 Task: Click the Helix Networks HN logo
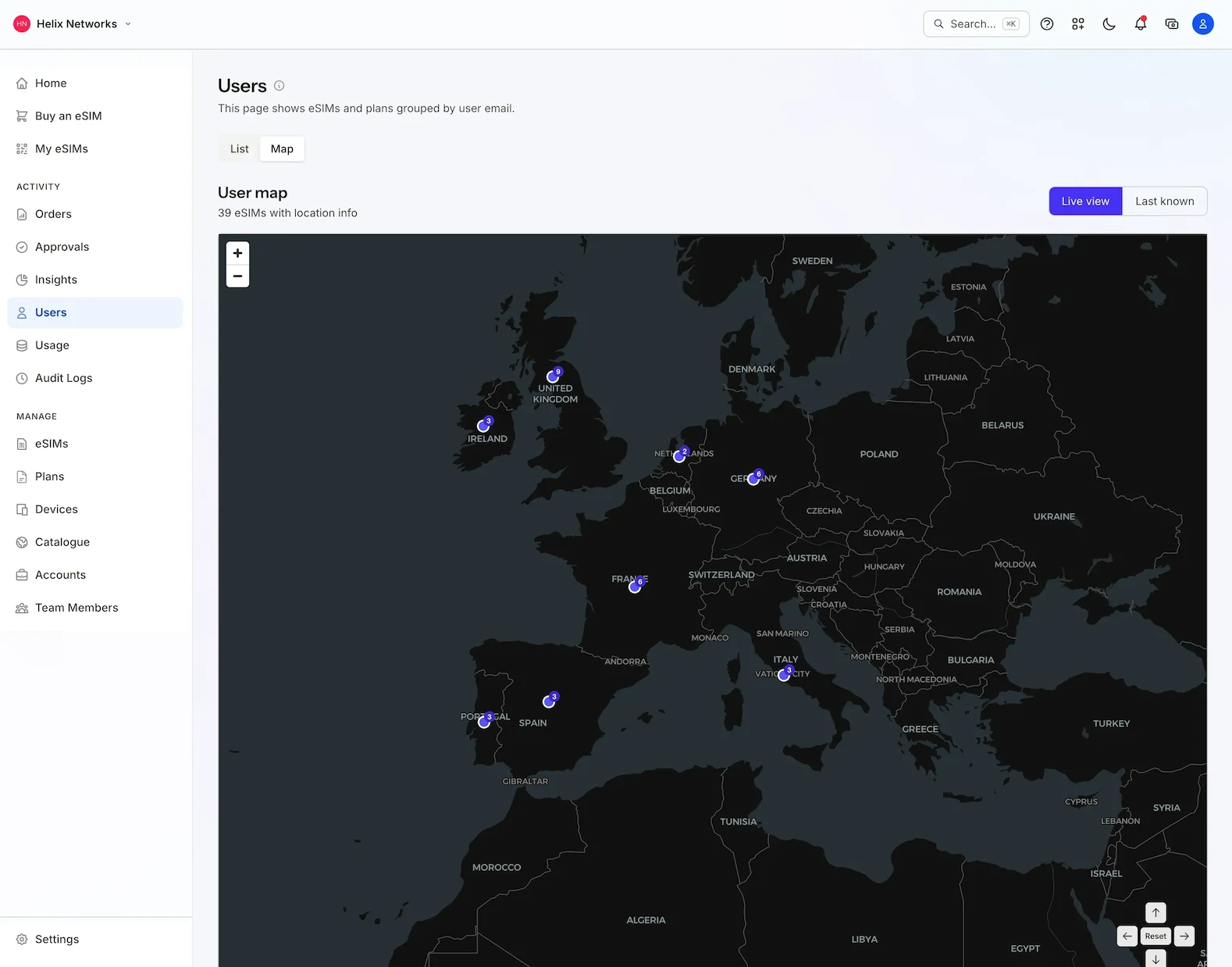click(22, 24)
